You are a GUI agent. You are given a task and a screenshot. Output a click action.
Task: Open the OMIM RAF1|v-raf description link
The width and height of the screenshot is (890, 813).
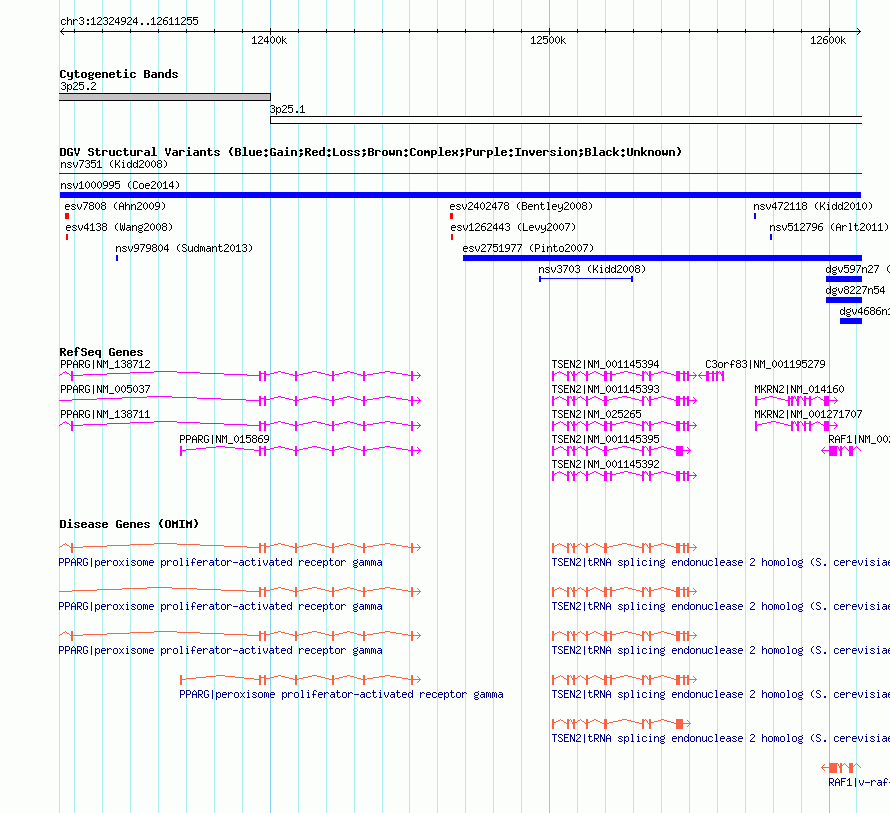point(859,782)
